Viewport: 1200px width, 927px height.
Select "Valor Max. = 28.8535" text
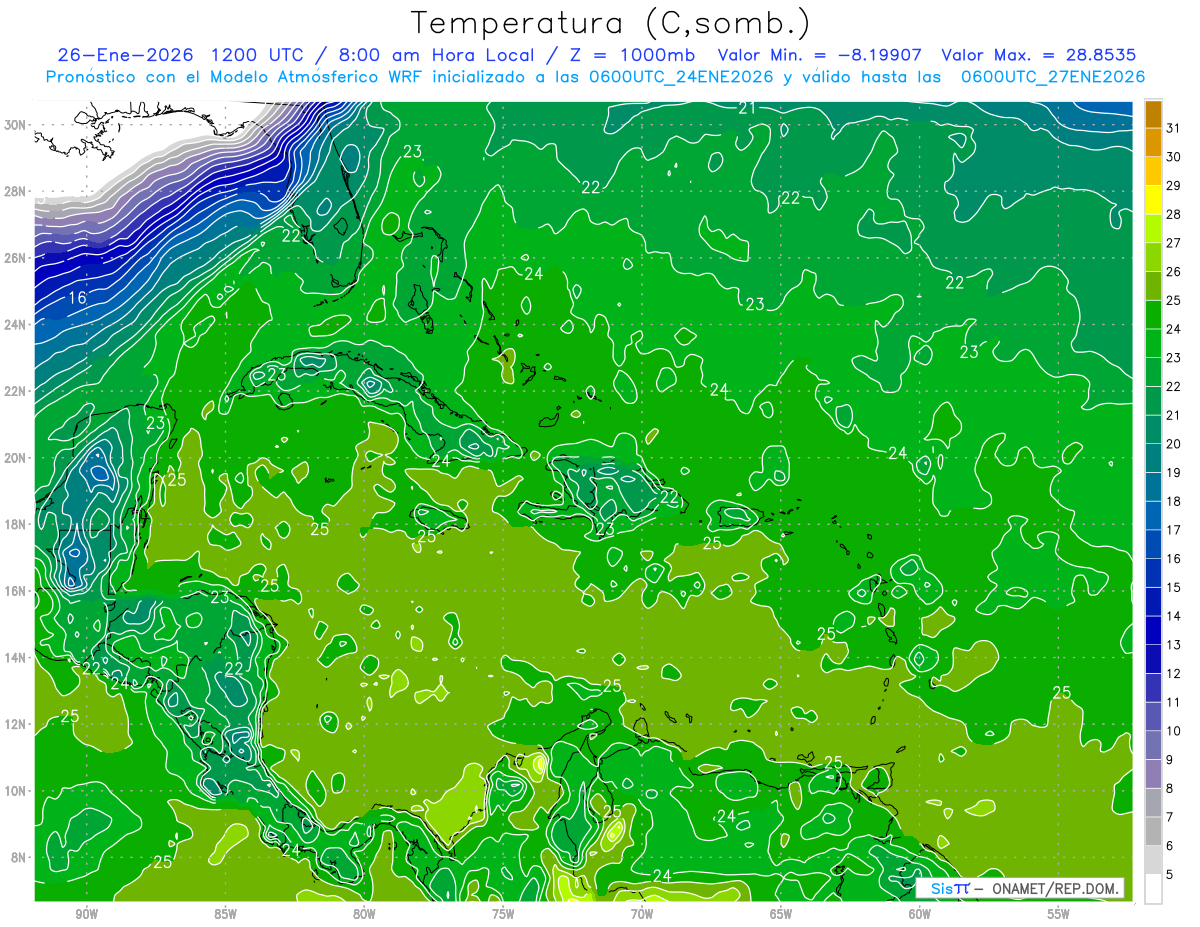coord(1039,55)
